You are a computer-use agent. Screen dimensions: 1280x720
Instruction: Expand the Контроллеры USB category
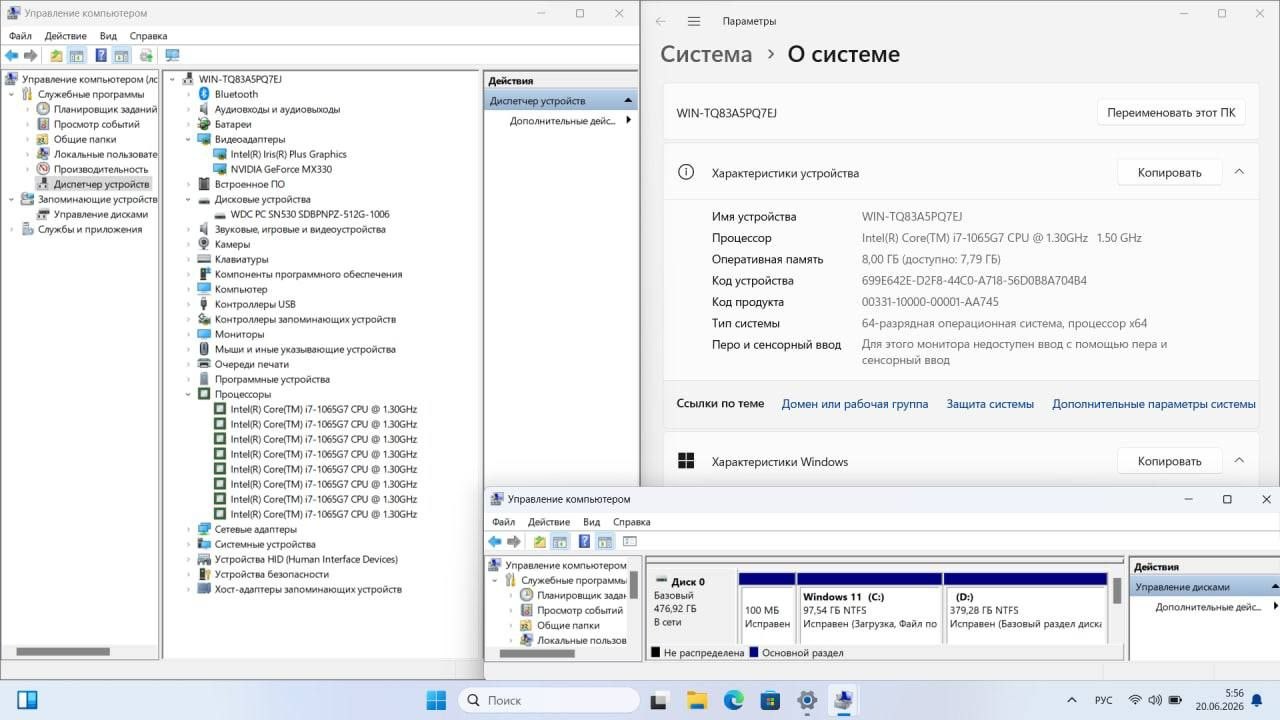[x=188, y=304]
